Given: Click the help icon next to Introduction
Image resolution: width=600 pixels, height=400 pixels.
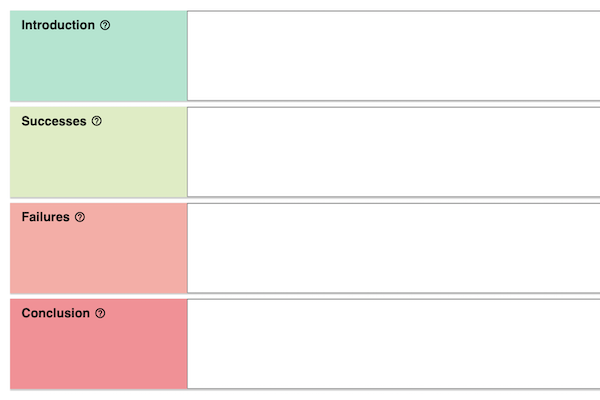Looking at the screenshot, I should pos(105,25).
